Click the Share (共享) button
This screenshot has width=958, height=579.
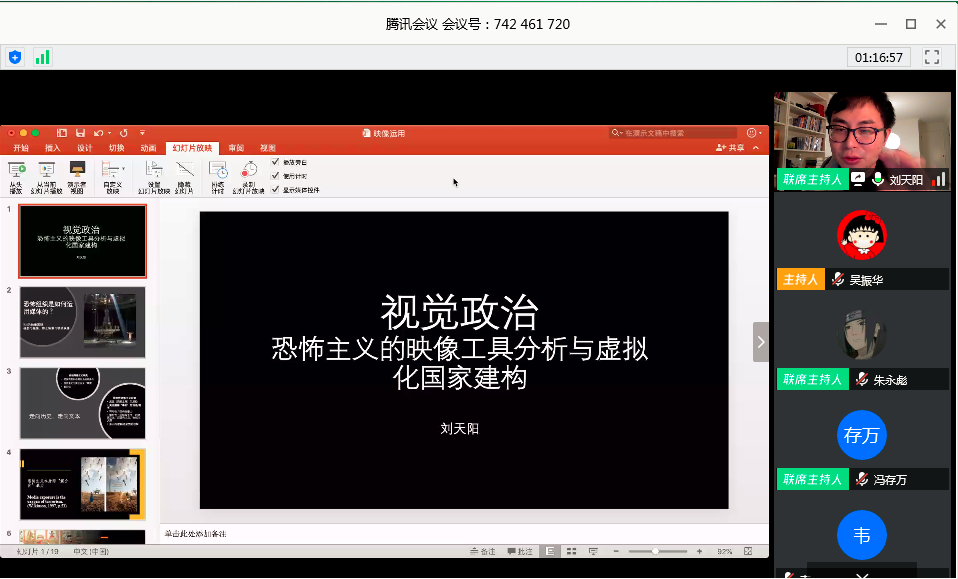(x=731, y=148)
